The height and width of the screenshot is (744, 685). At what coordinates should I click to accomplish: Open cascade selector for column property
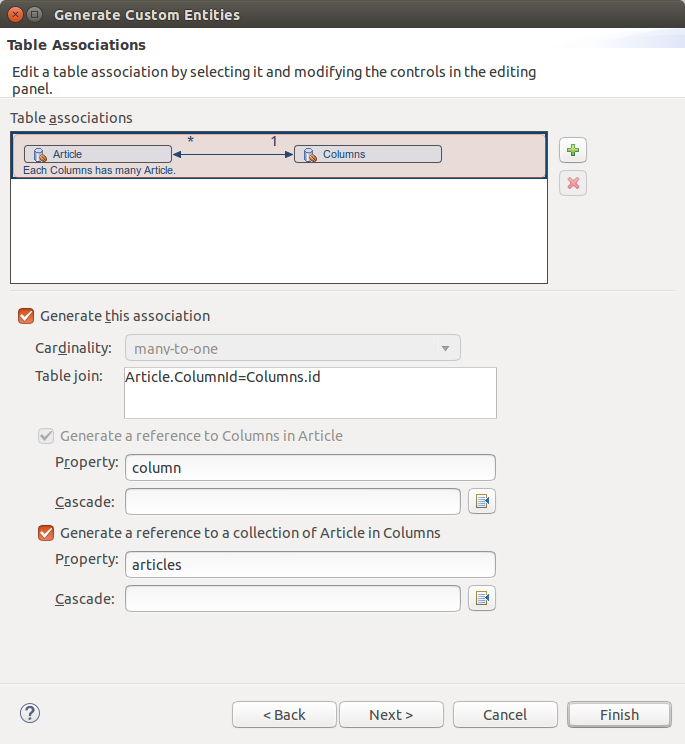pyautogui.click(x=482, y=501)
